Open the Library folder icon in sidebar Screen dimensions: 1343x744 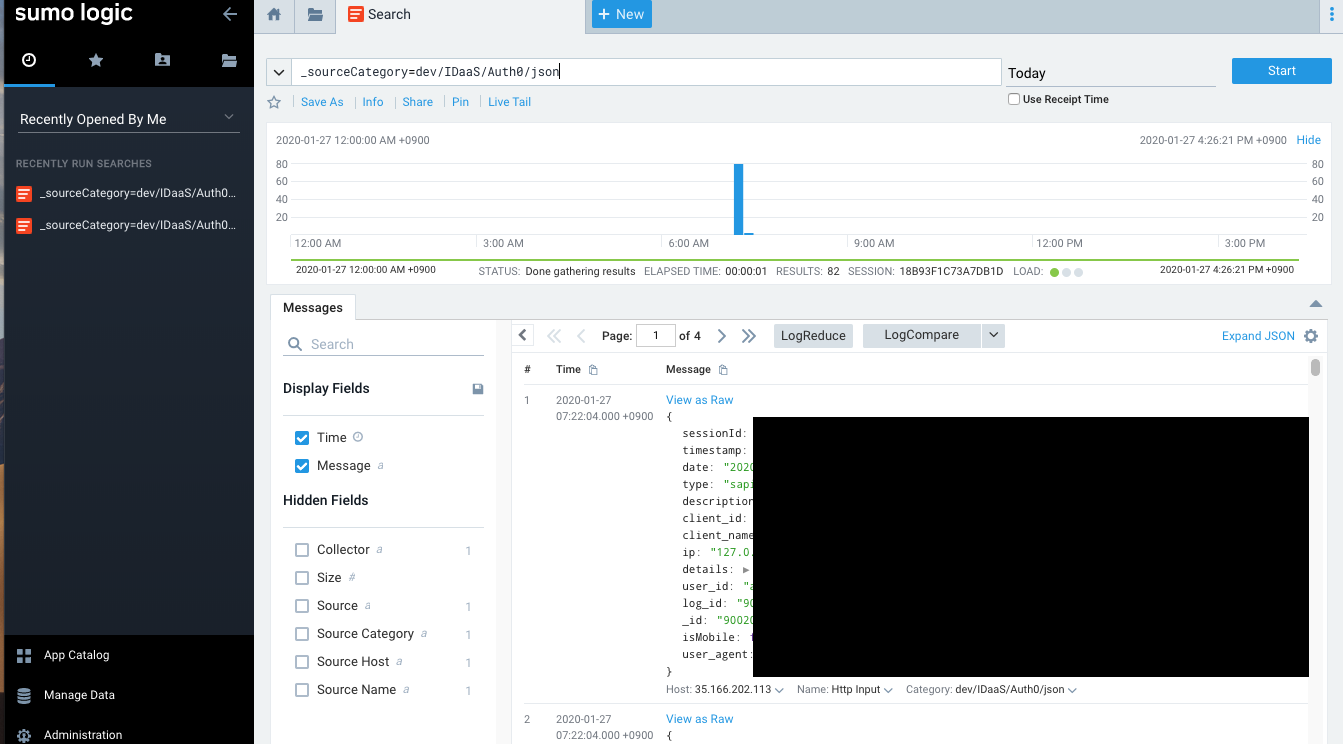click(228, 60)
